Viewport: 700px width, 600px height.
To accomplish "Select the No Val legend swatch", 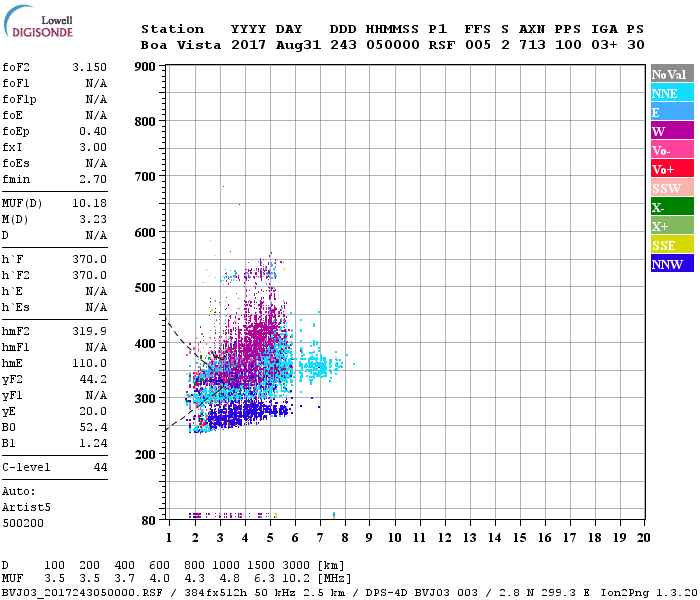I will [x=672, y=74].
